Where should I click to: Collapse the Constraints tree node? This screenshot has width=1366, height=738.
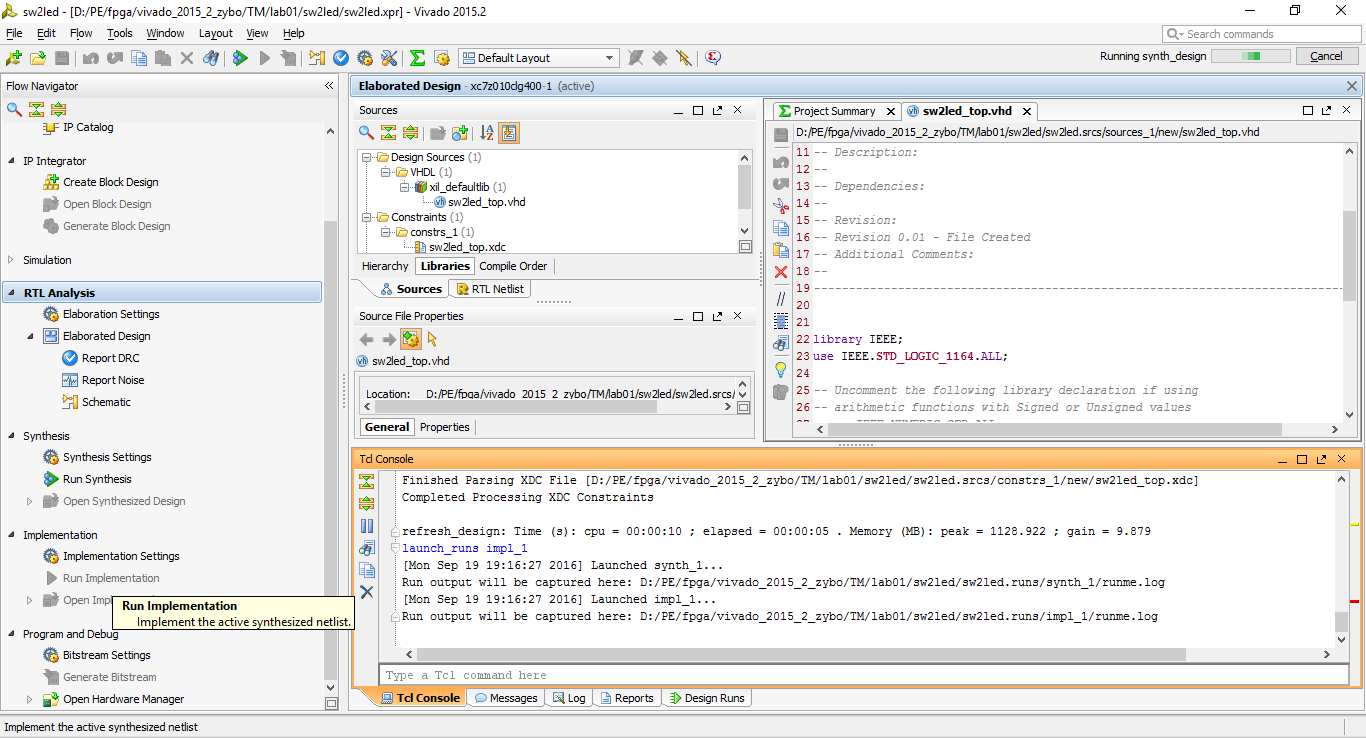click(x=367, y=217)
